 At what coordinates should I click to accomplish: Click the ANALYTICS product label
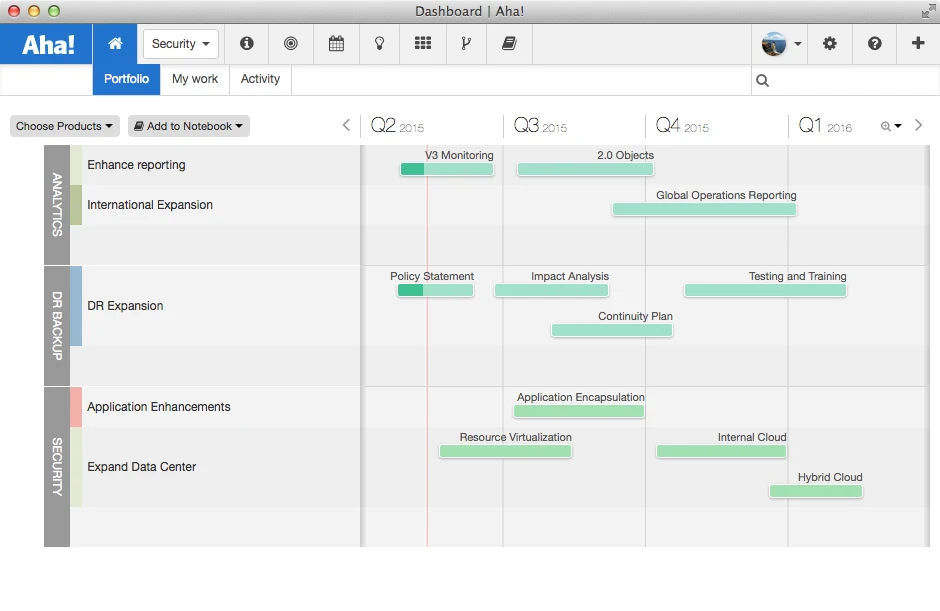click(57, 205)
